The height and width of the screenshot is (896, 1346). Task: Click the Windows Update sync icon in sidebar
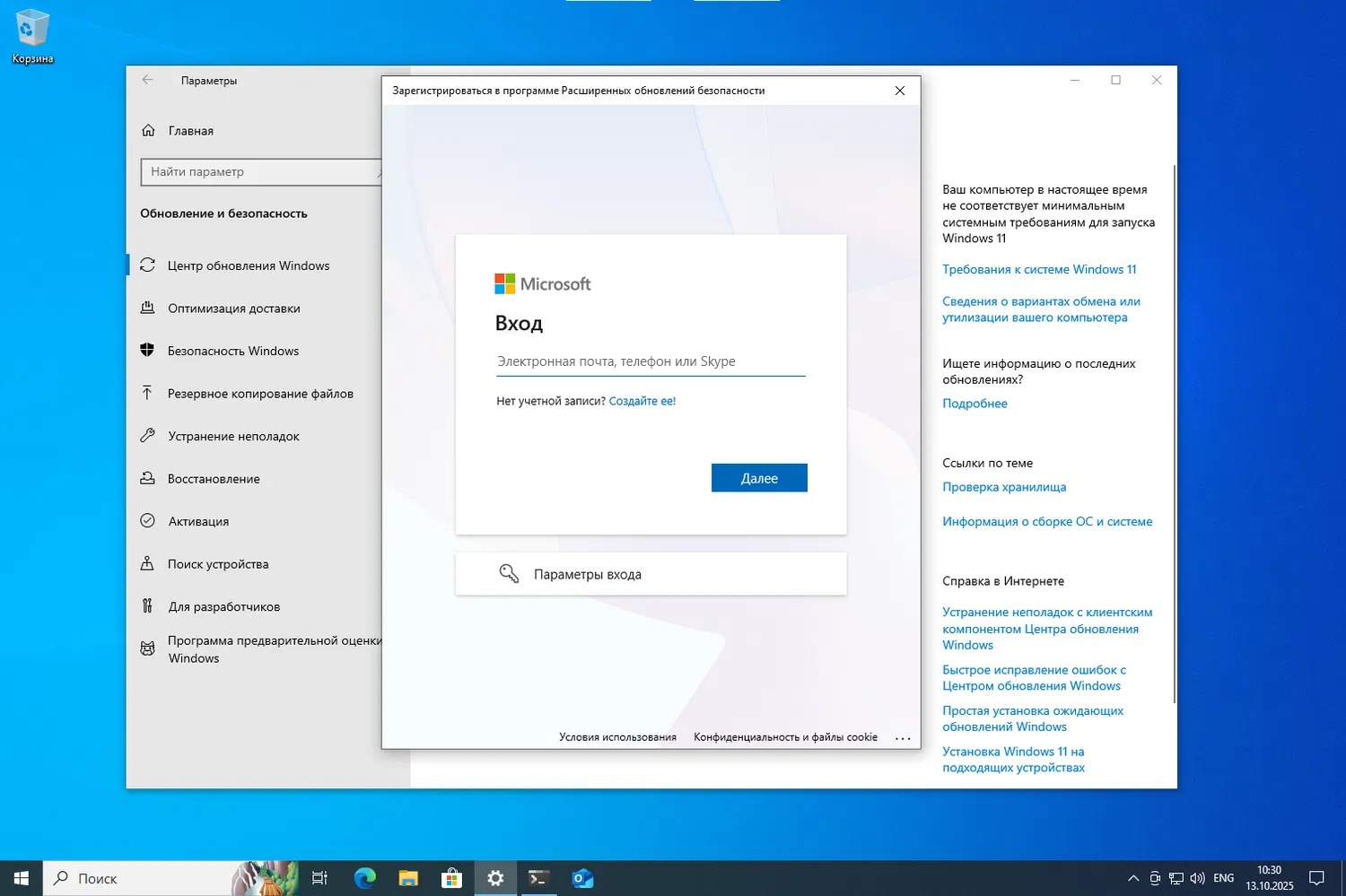(x=148, y=265)
